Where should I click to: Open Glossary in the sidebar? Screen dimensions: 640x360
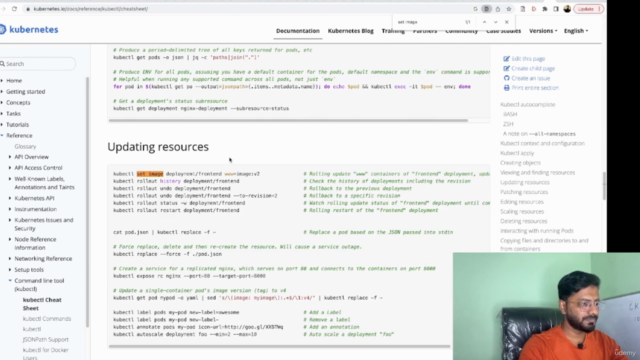(25, 146)
